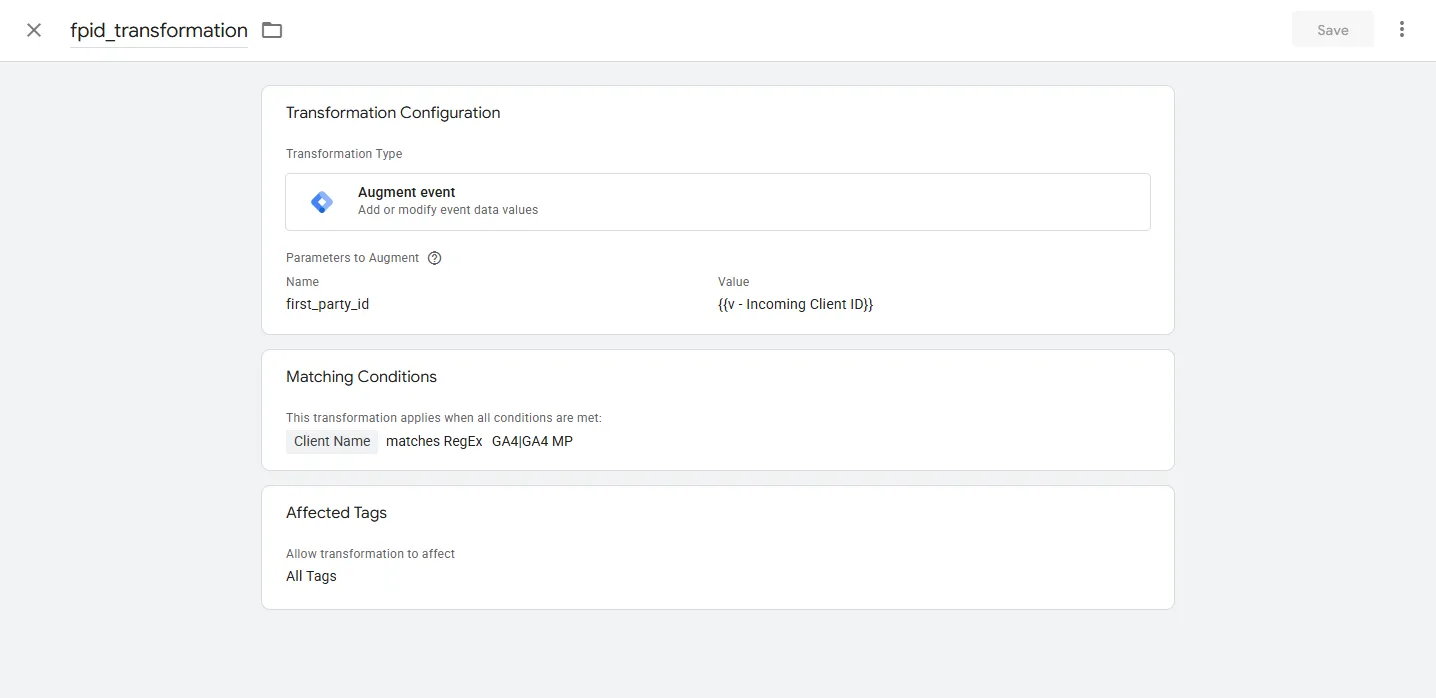Click the matches RegEx operator text

click(x=434, y=441)
